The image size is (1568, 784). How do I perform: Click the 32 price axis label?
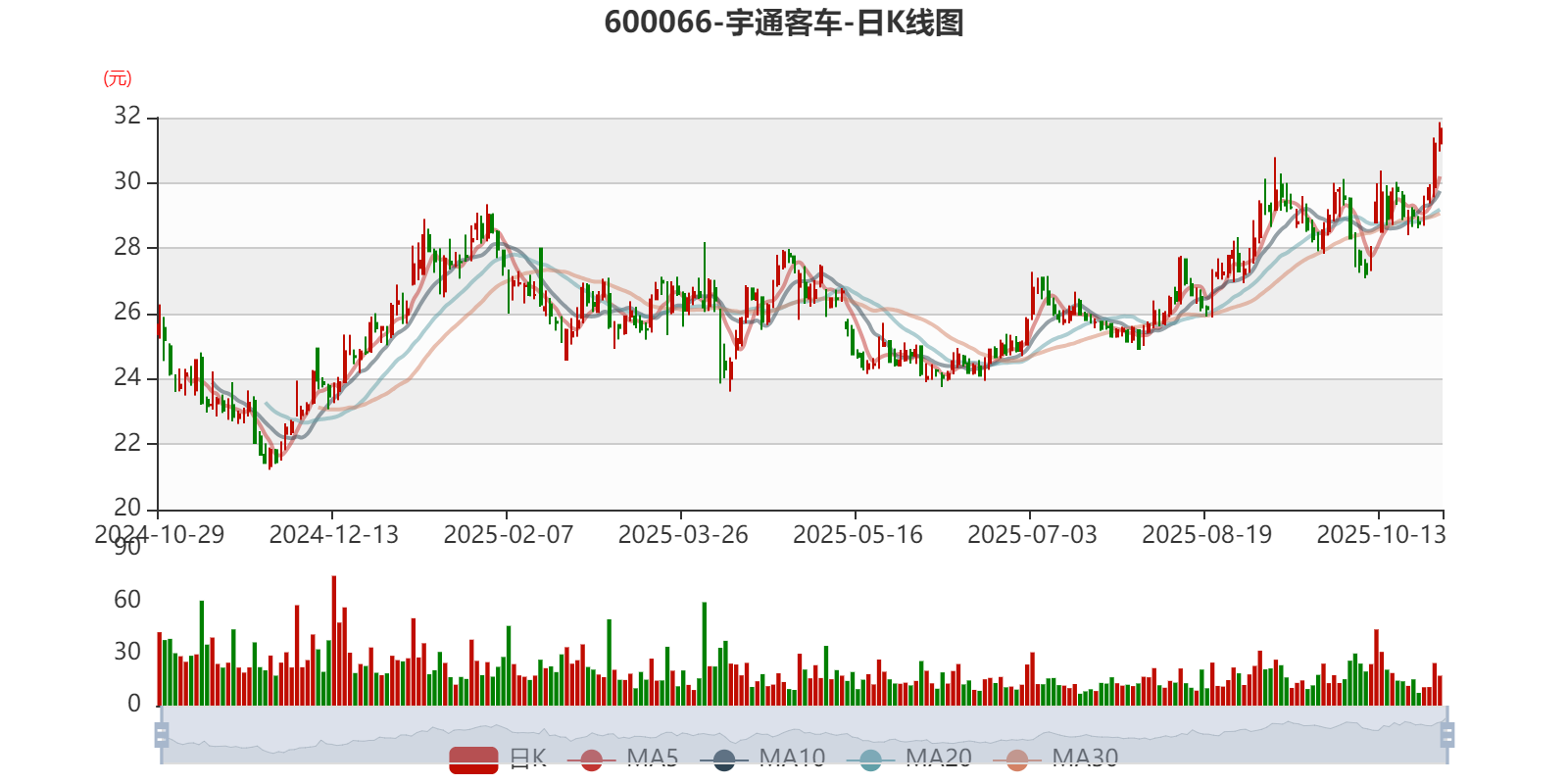(127, 116)
